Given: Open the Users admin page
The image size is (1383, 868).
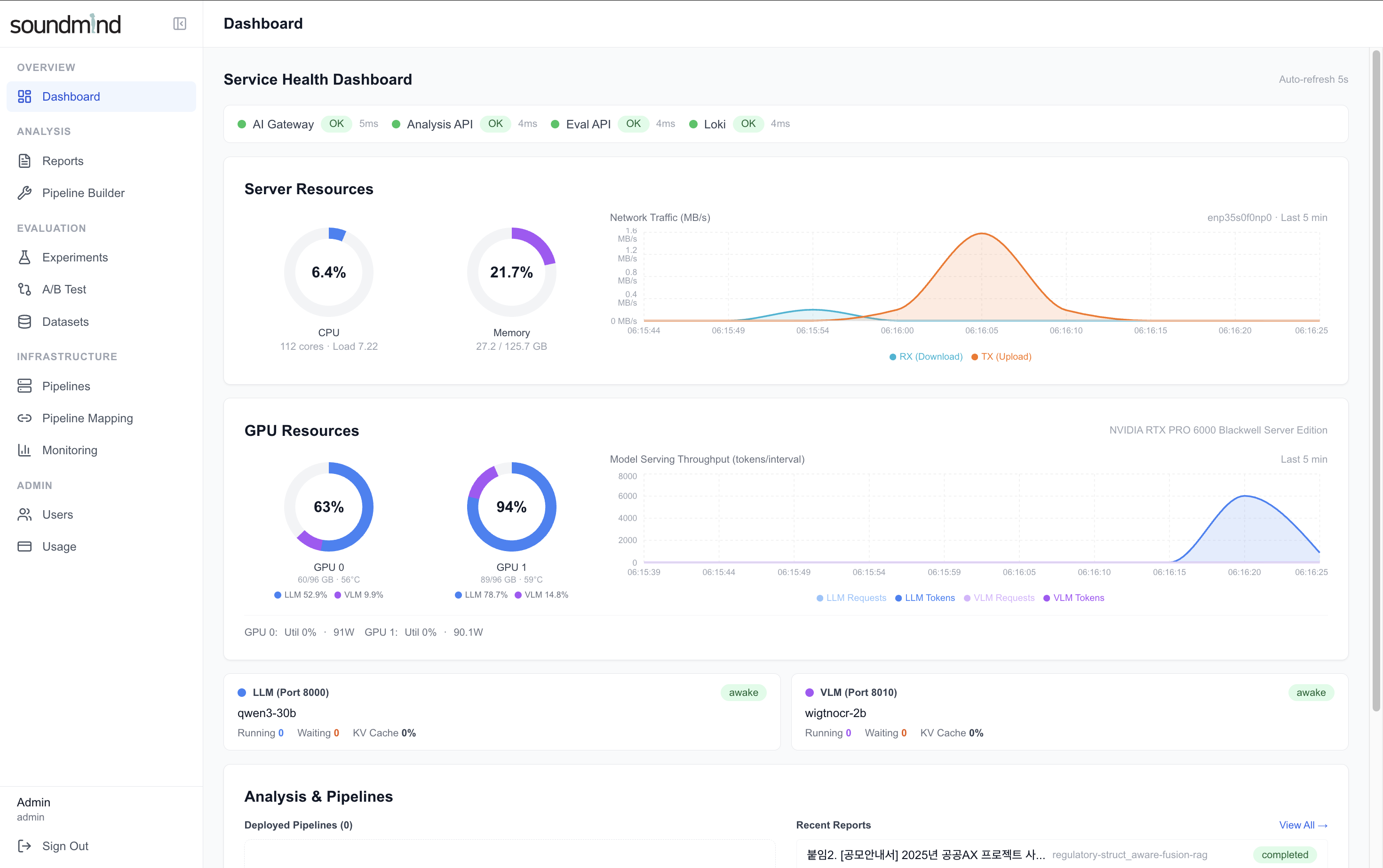Looking at the screenshot, I should point(101,514).
